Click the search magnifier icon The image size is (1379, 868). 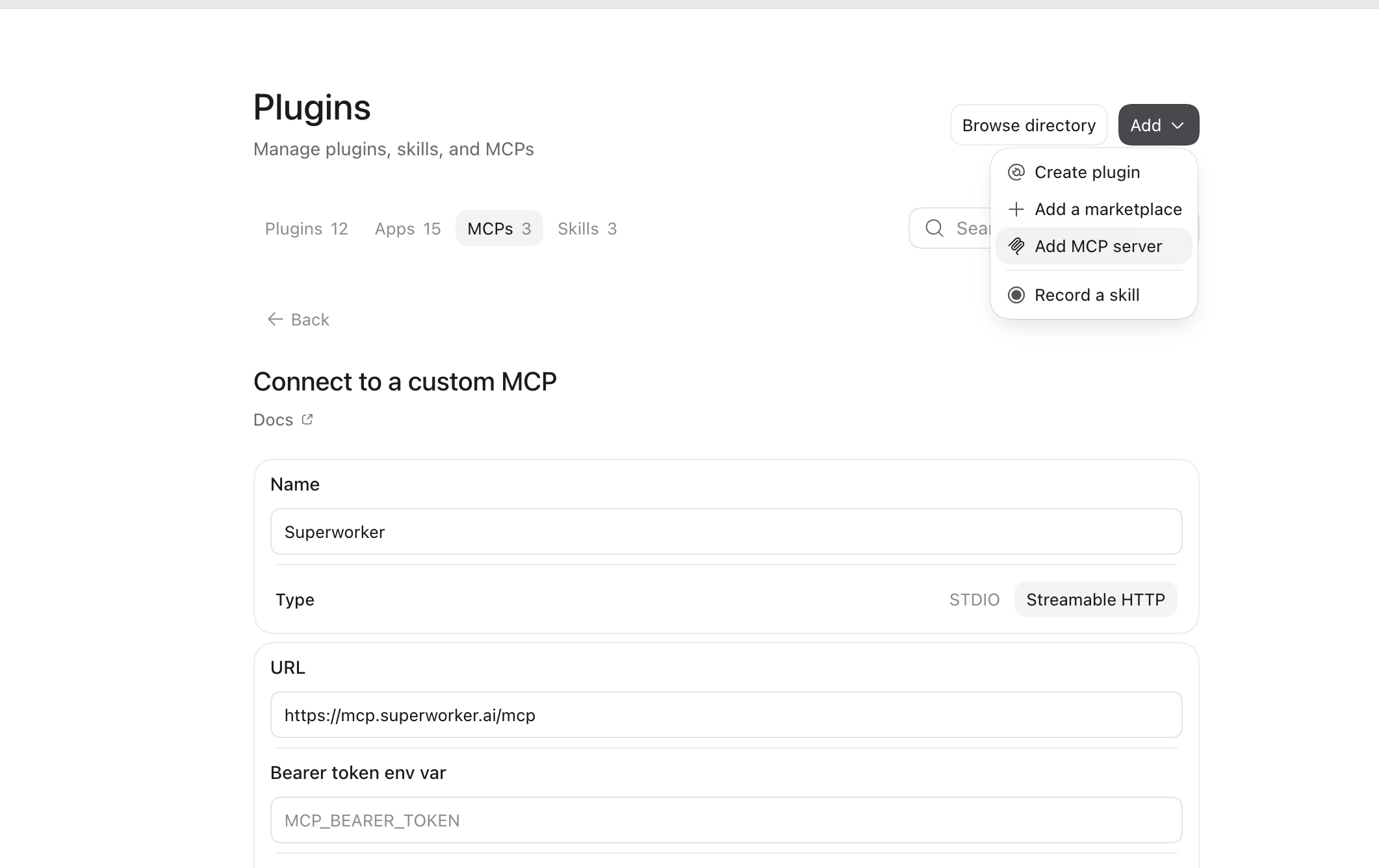coord(934,228)
